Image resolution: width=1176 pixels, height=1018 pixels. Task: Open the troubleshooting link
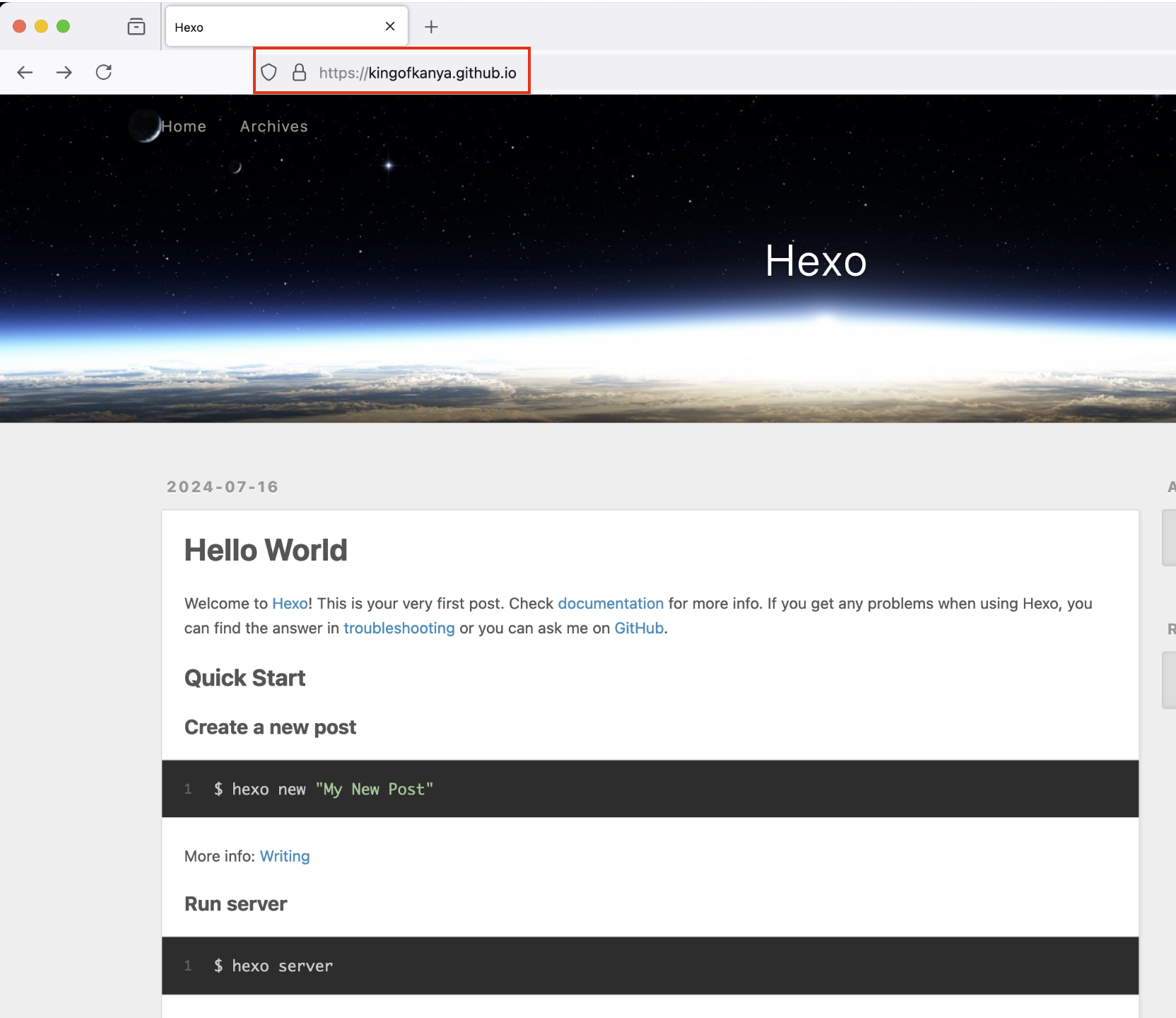[399, 628]
